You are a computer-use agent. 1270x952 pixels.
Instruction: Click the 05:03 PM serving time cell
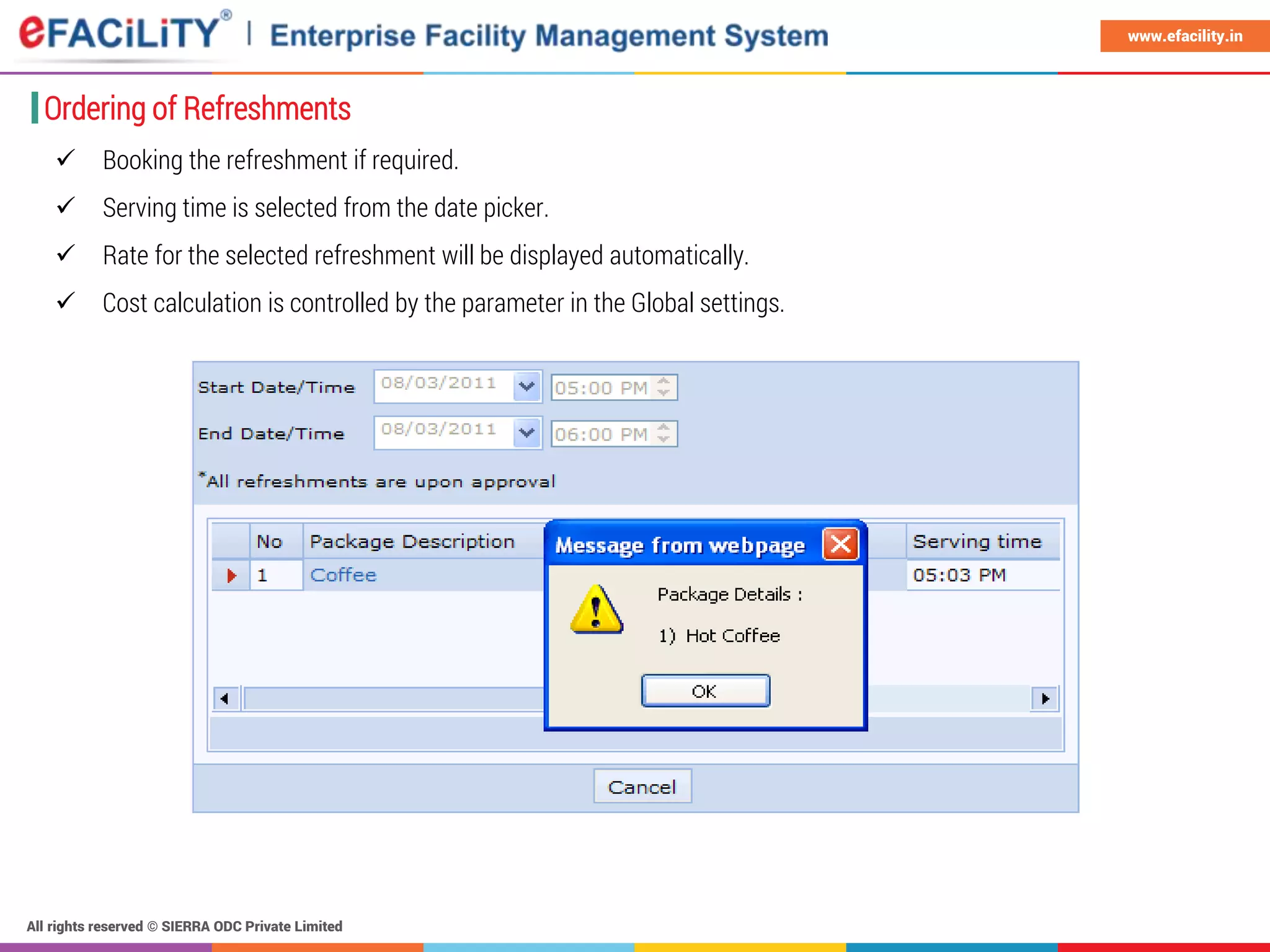click(959, 575)
